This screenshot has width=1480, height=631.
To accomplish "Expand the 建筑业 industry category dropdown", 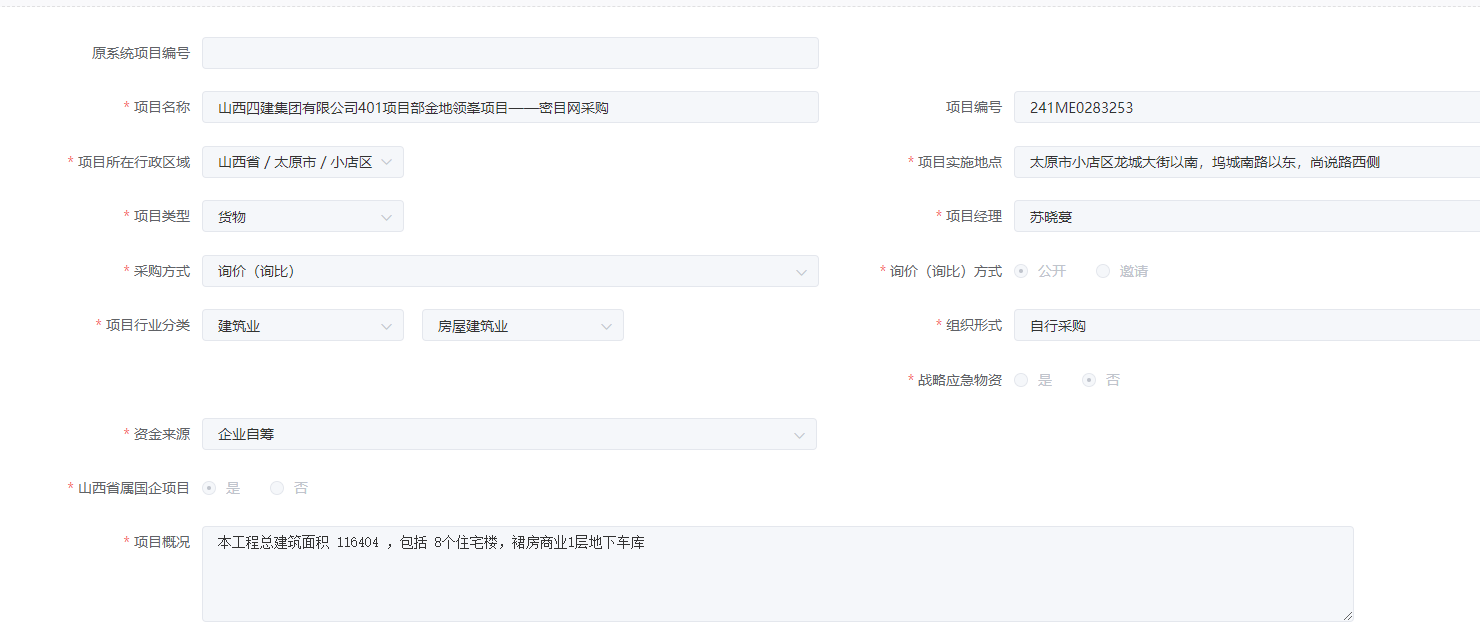I will point(303,325).
